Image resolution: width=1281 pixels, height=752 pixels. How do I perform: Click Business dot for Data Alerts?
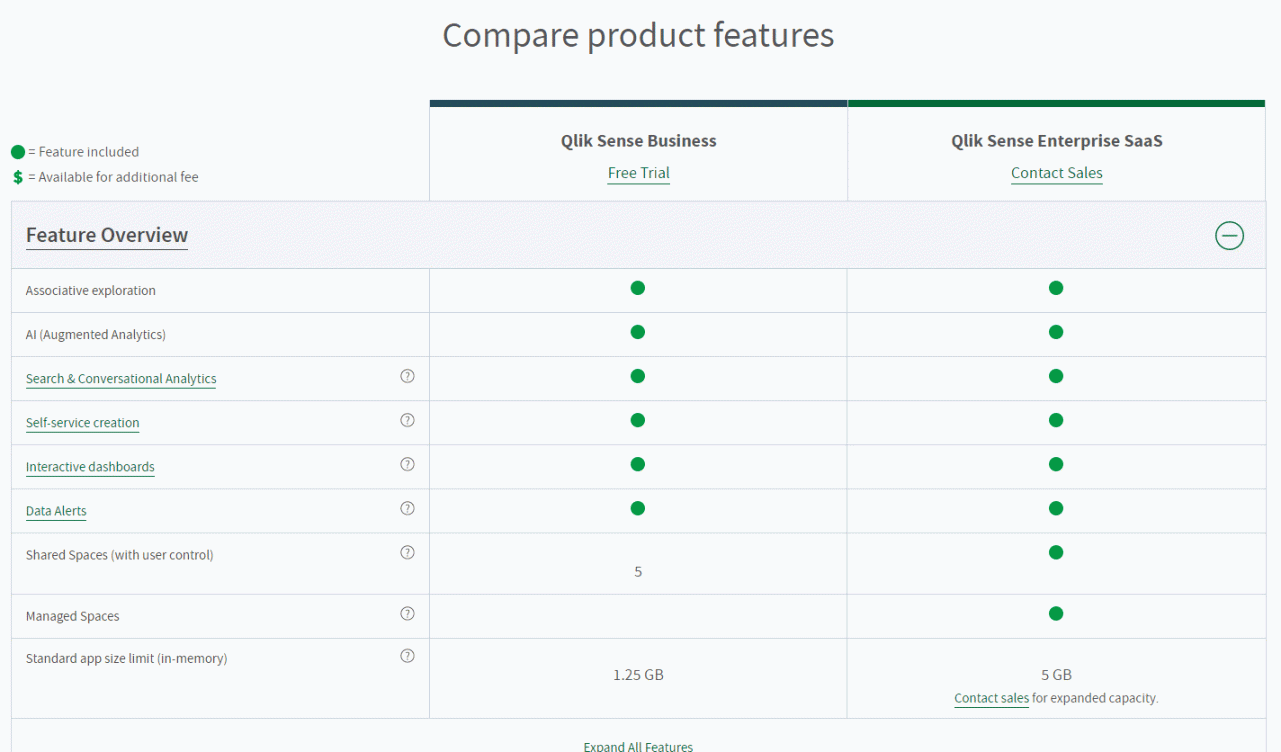[638, 508]
